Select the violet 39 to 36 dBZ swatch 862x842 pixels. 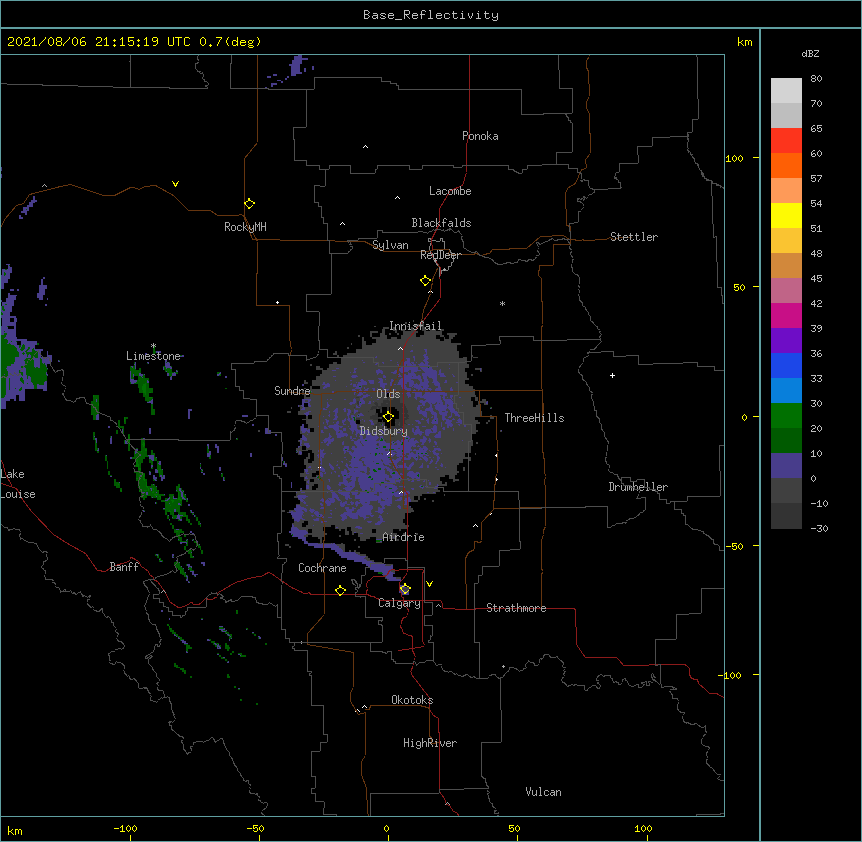click(x=786, y=341)
